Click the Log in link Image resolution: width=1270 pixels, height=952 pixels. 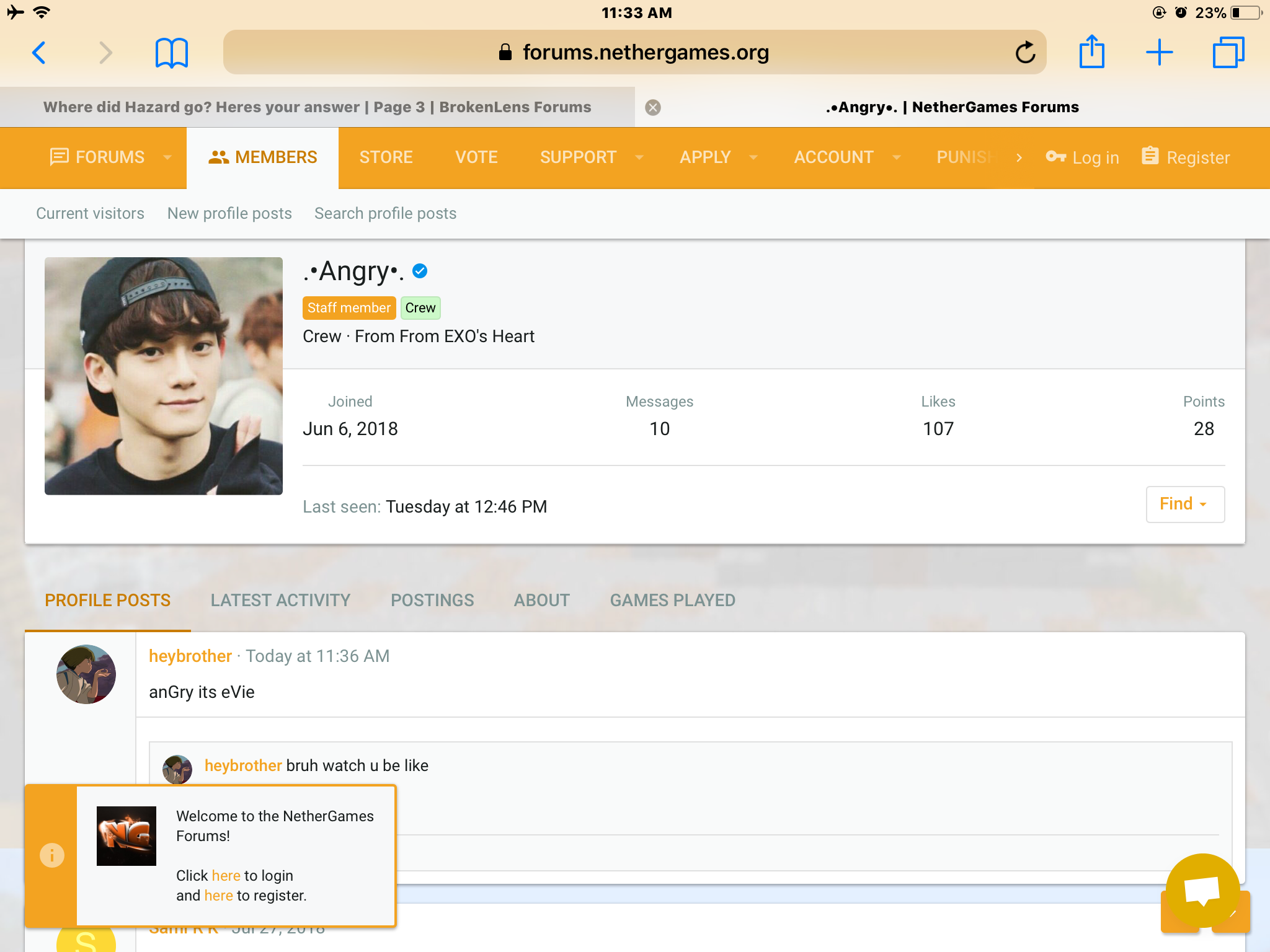(1082, 158)
